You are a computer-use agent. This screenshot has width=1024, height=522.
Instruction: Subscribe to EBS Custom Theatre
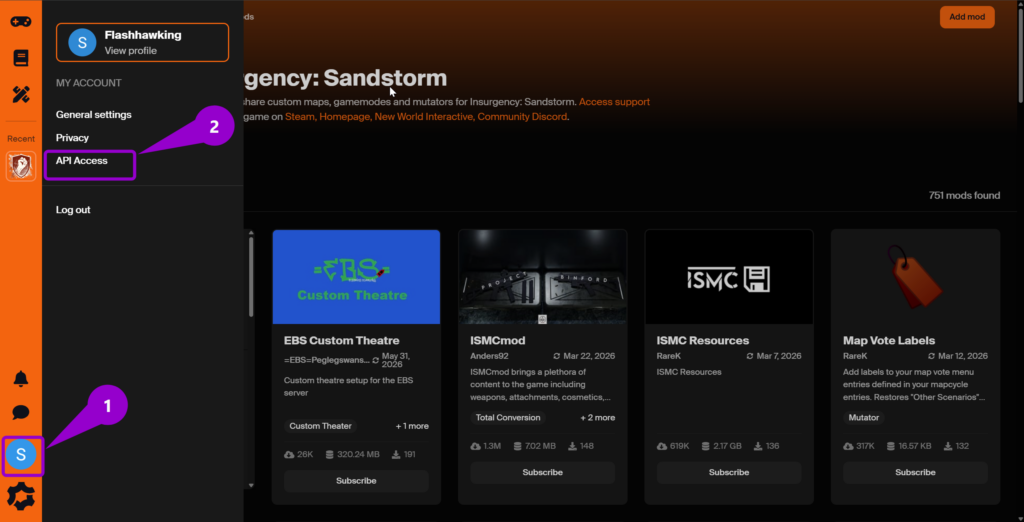point(357,481)
